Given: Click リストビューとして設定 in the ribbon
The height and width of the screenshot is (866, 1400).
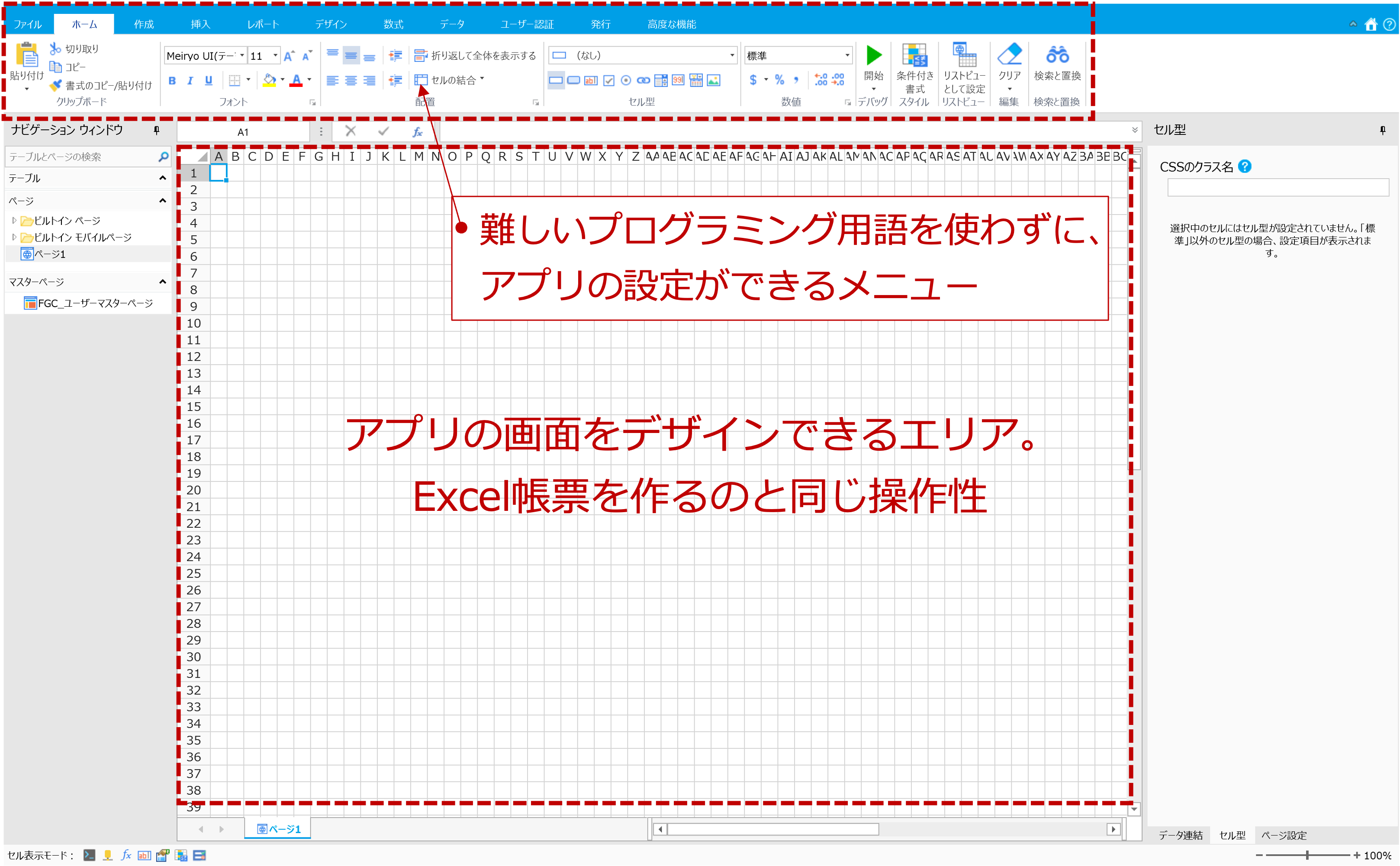Looking at the screenshot, I should [965, 69].
